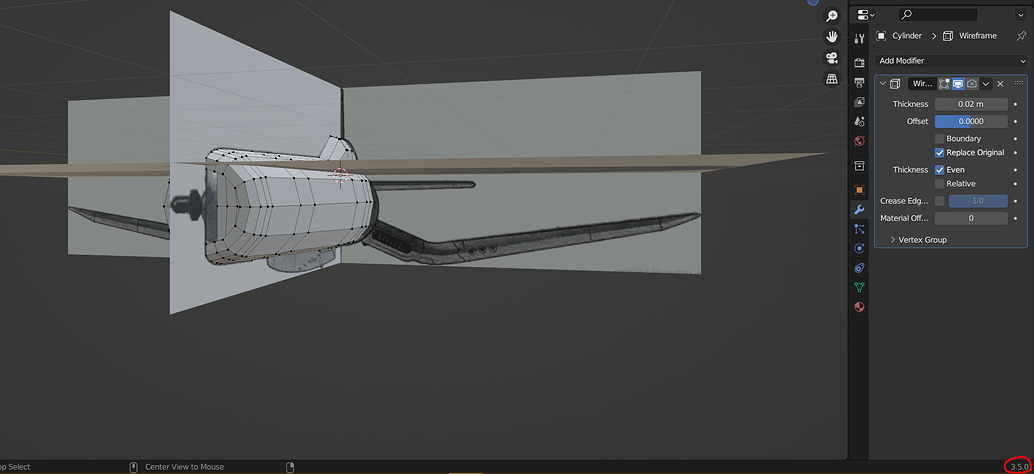Image resolution: width=1034 pixels, height=474 pixels.
Task: Open the properties options dropdown at top right
Action: coord(1019,15)
